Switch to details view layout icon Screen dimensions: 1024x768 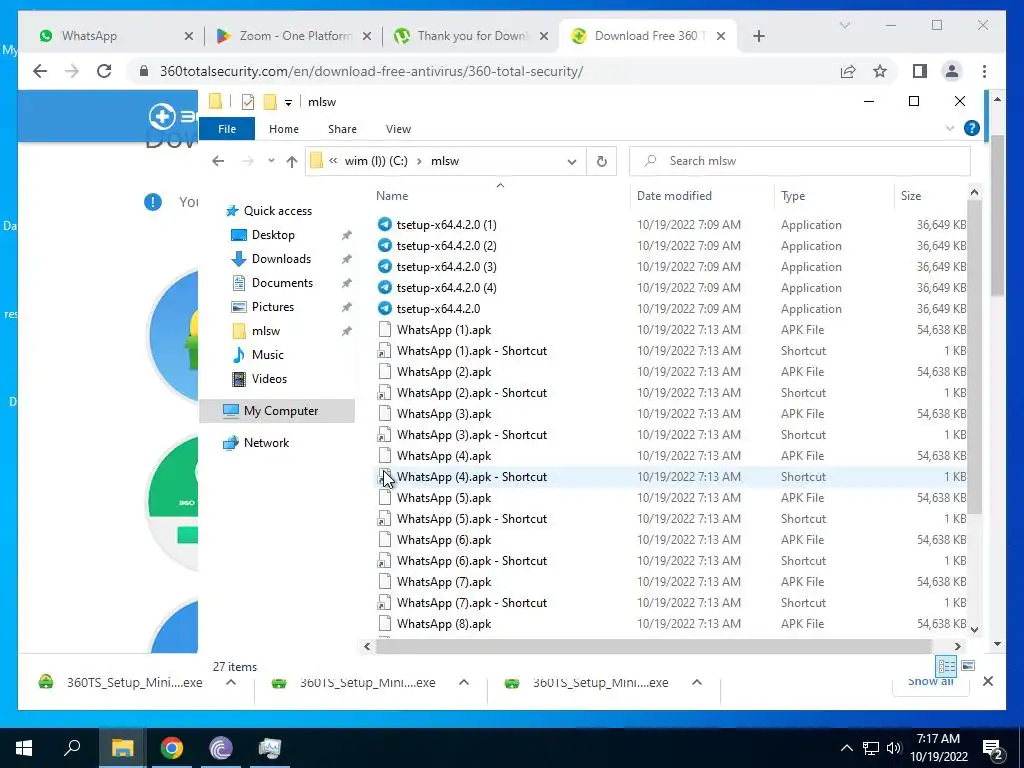click(x=946, y=666)
